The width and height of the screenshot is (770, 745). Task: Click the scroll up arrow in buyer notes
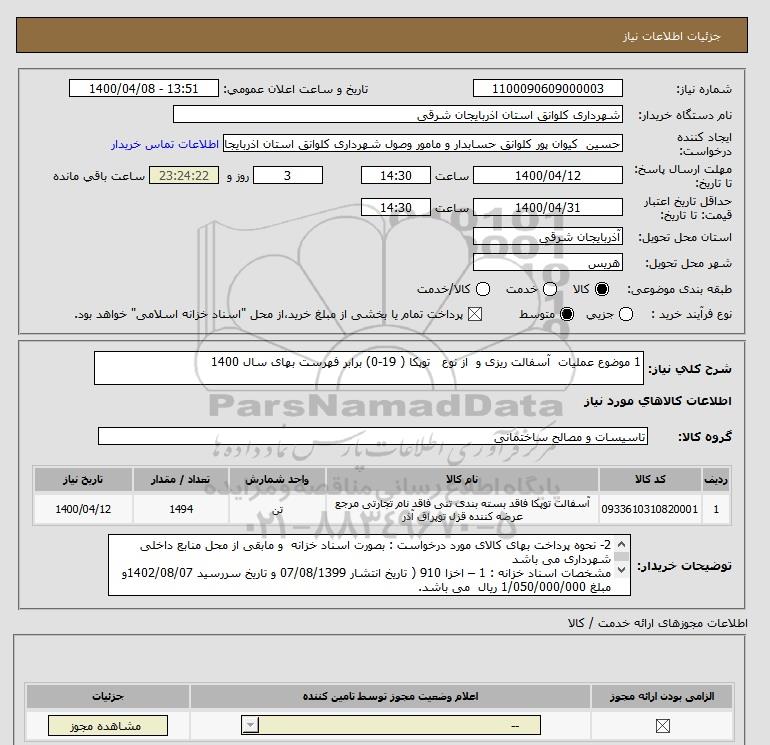(621, 544)
